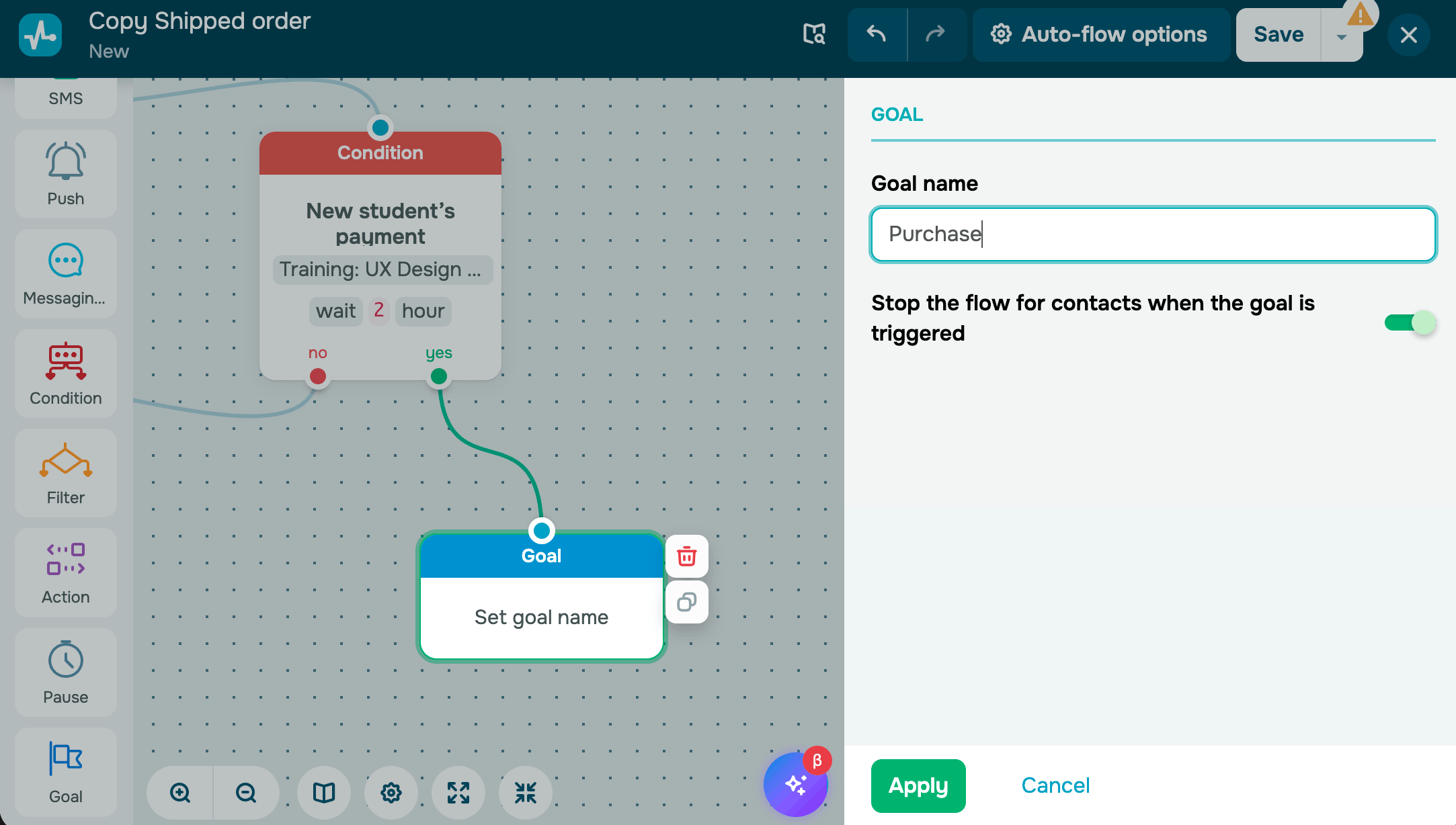Open Auto-flow options
Screen dimensions: 1456x825
[1100, 34]
